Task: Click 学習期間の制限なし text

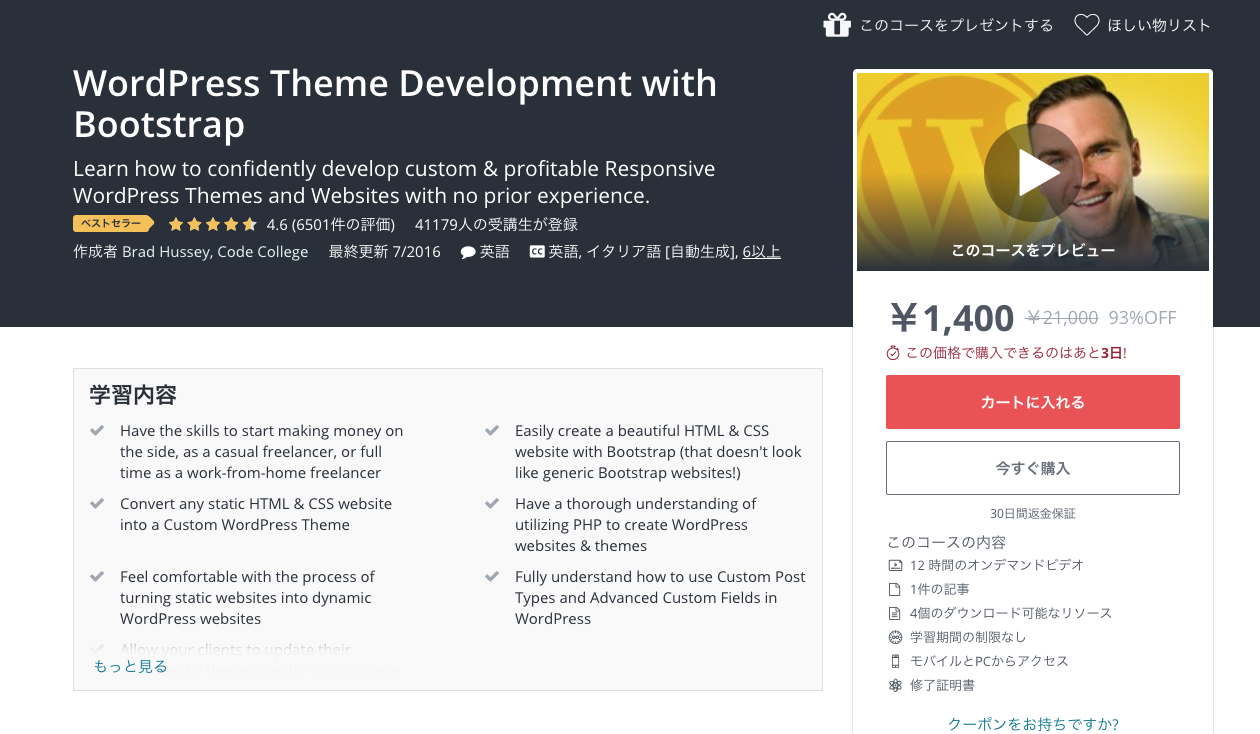Action: coord(968,637)
